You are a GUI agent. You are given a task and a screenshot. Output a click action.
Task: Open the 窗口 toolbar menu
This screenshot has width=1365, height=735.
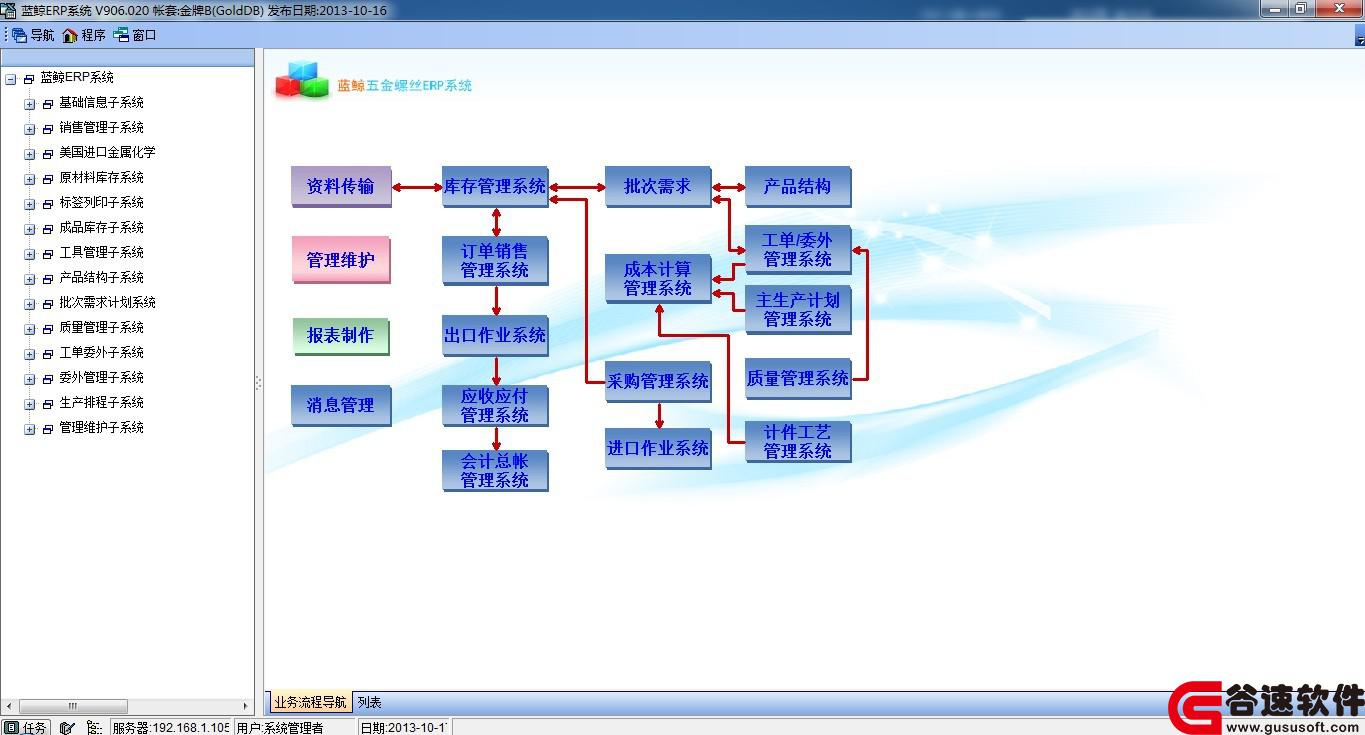coord(135,35)
